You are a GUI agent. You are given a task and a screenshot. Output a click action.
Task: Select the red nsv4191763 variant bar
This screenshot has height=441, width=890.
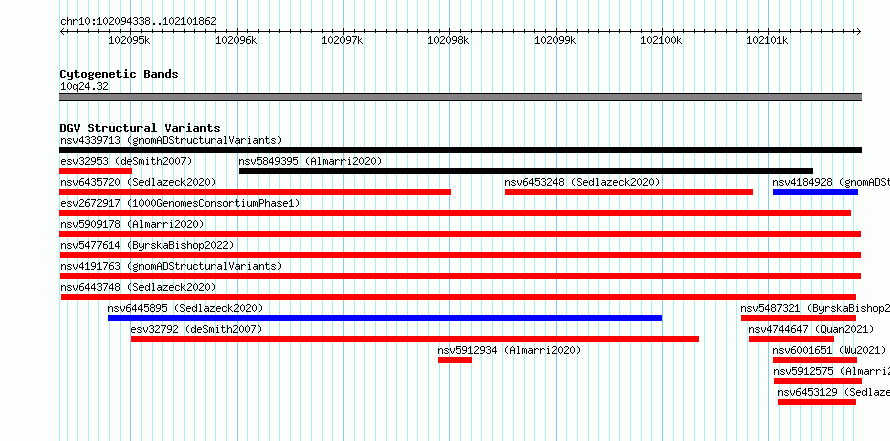[460, 276]
